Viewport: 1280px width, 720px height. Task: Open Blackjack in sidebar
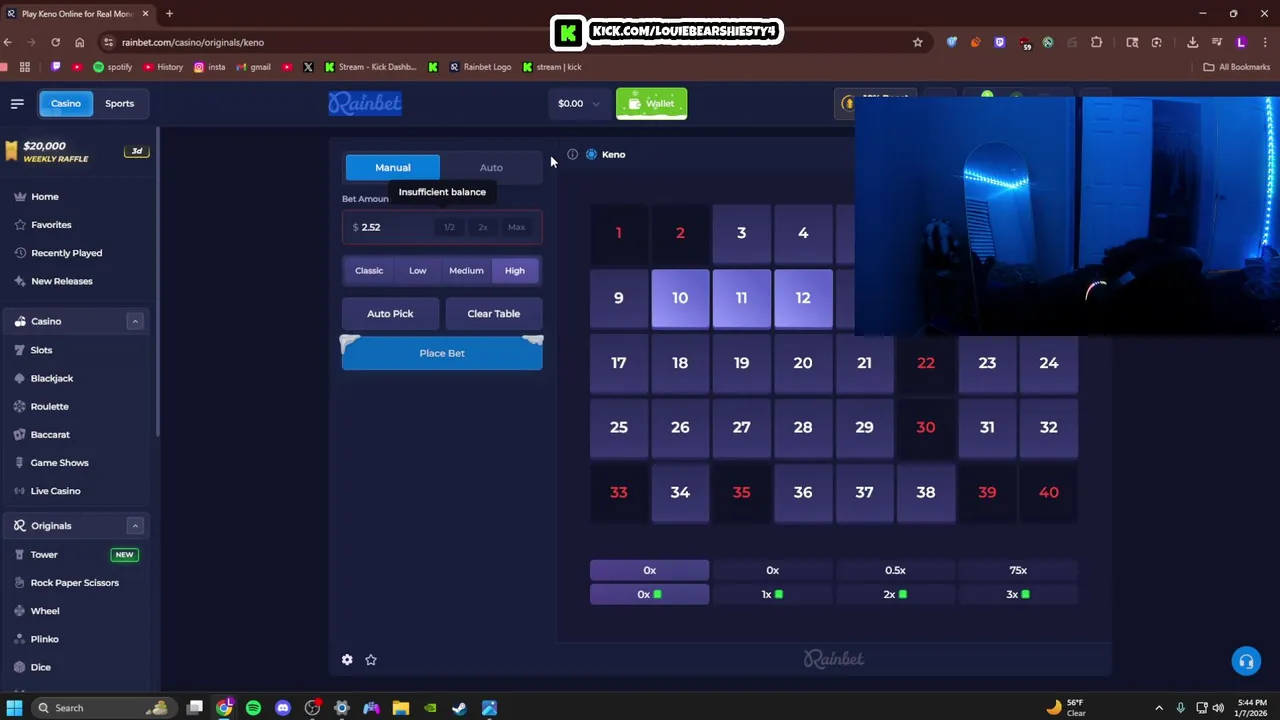click(x=52, y=378)
